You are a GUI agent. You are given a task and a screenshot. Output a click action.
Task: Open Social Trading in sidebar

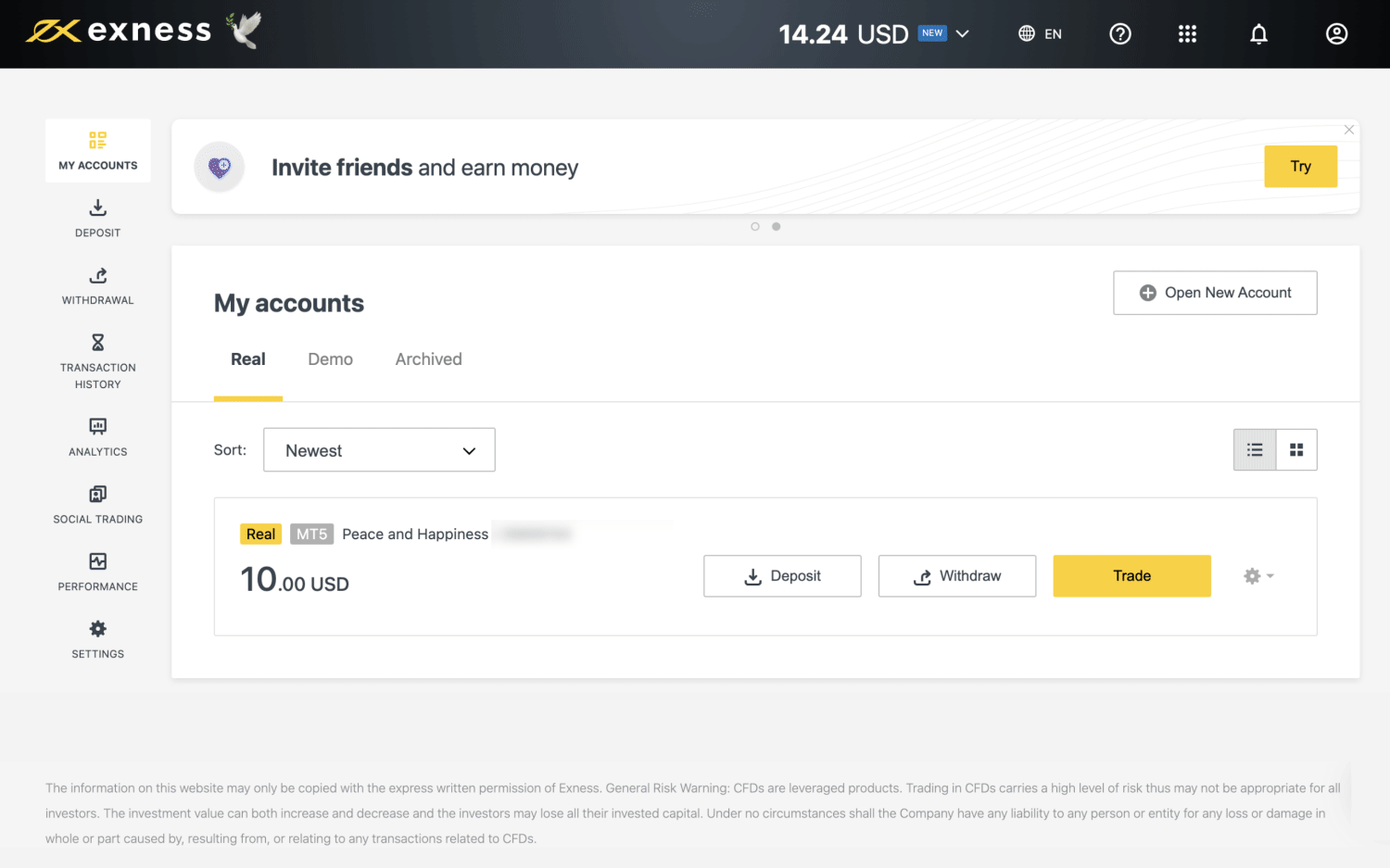coord(97,505)
